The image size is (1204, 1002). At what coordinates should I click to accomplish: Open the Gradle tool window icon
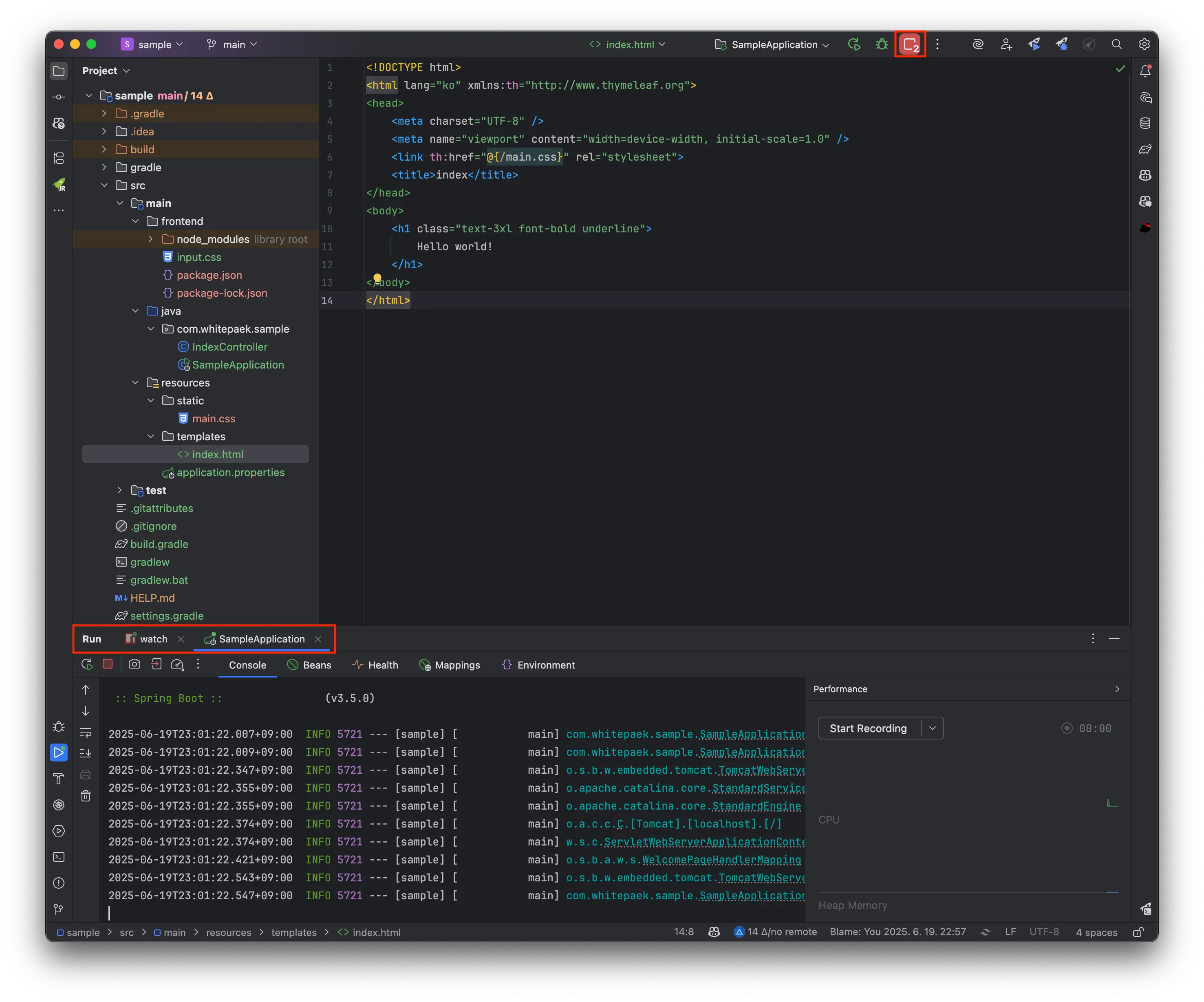pos(1145,149)
